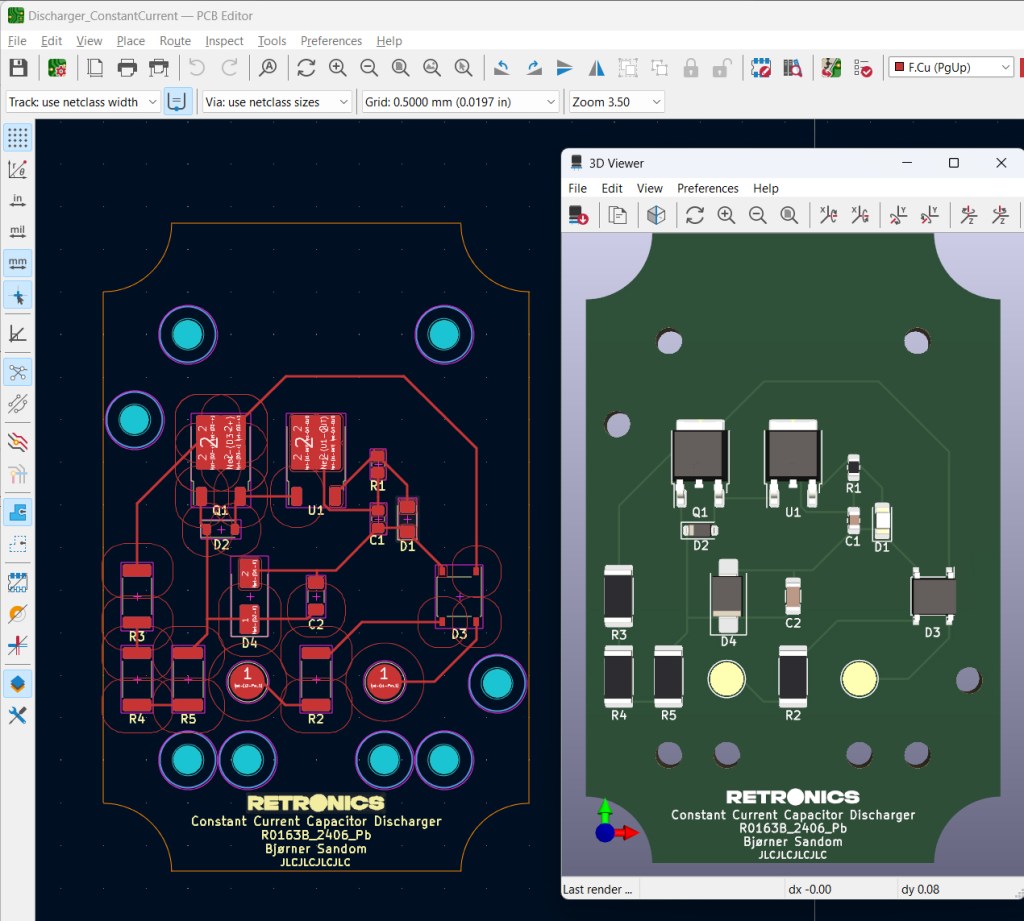Toggle 3D Viewer orthographic cube icon
The height and width of the screenshot is (921, 1024).
click(x=656, y=215)
